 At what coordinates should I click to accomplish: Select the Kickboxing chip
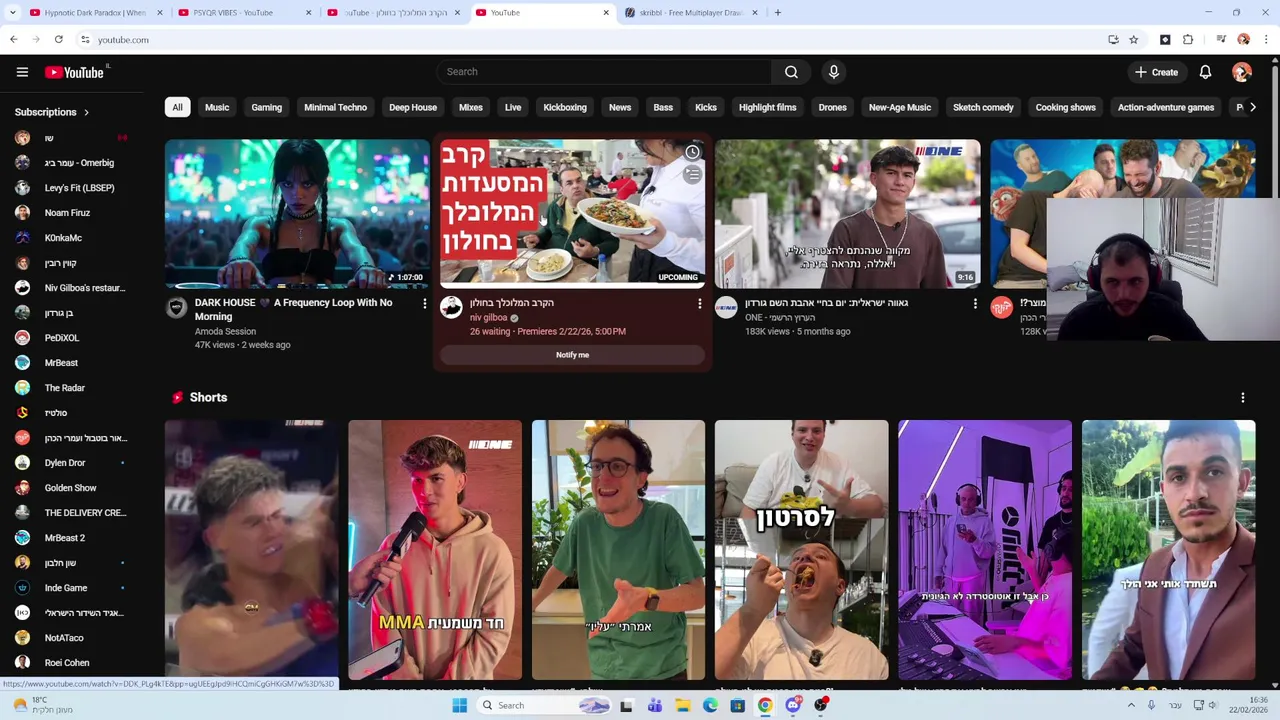pos(565,107)
